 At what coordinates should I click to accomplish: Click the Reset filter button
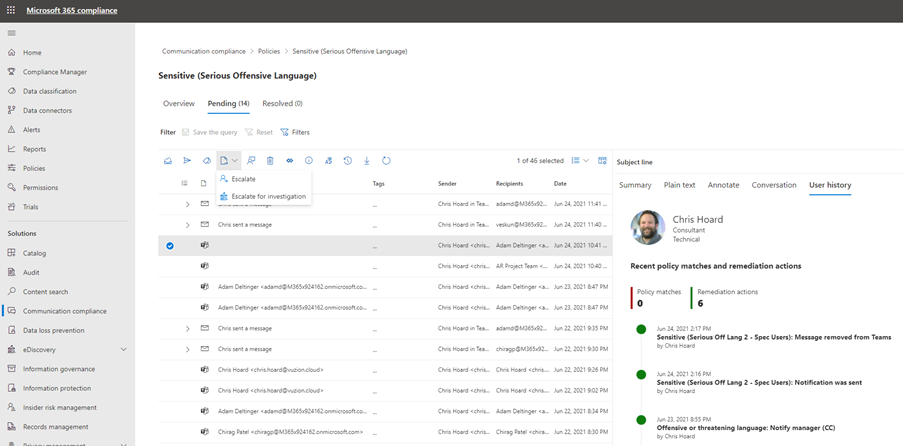pos(259,132)
